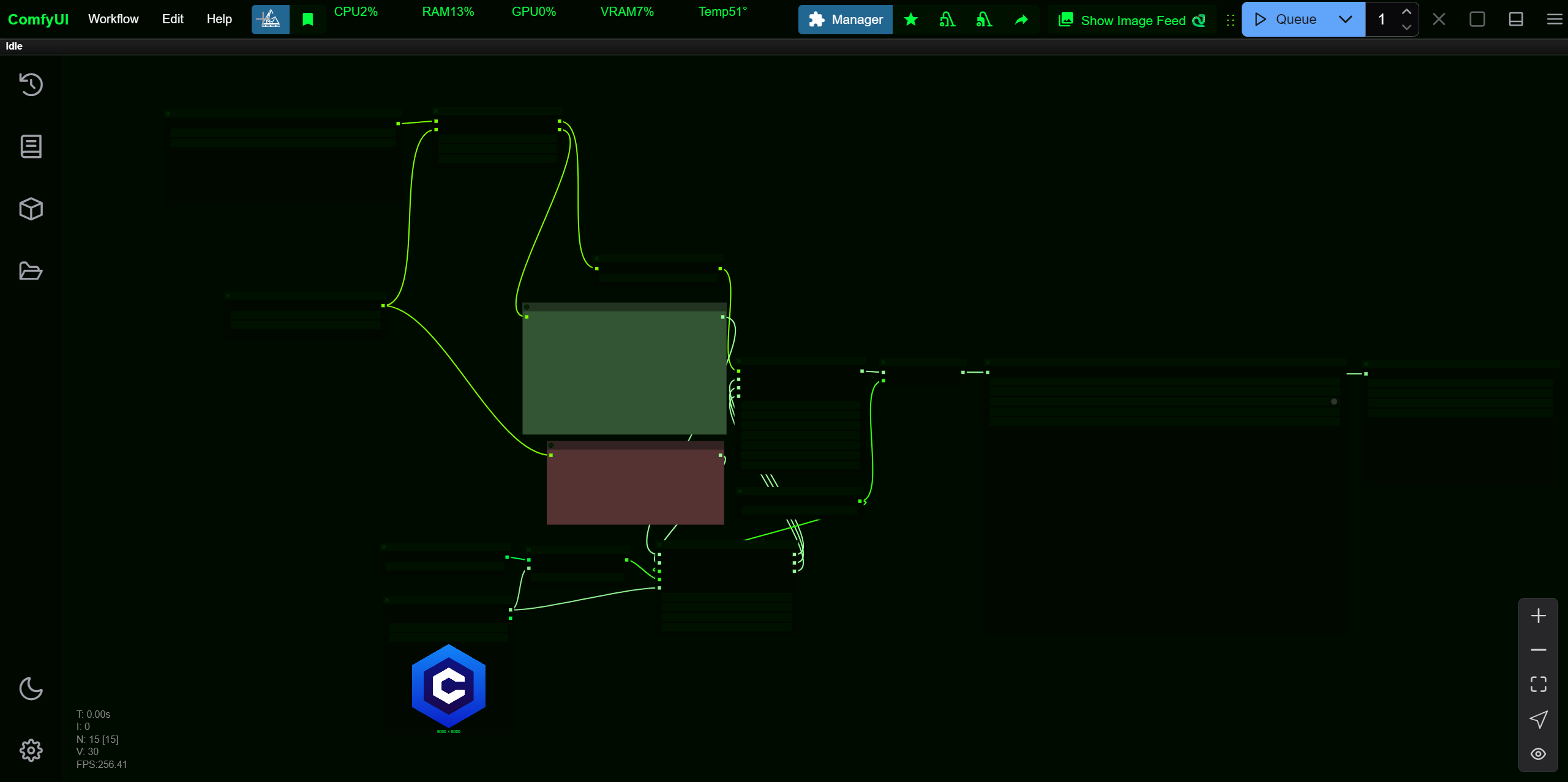Click the share arrow icon
The width and height of the screenshot is (1568, 782).
click(x=1021, y=20)
